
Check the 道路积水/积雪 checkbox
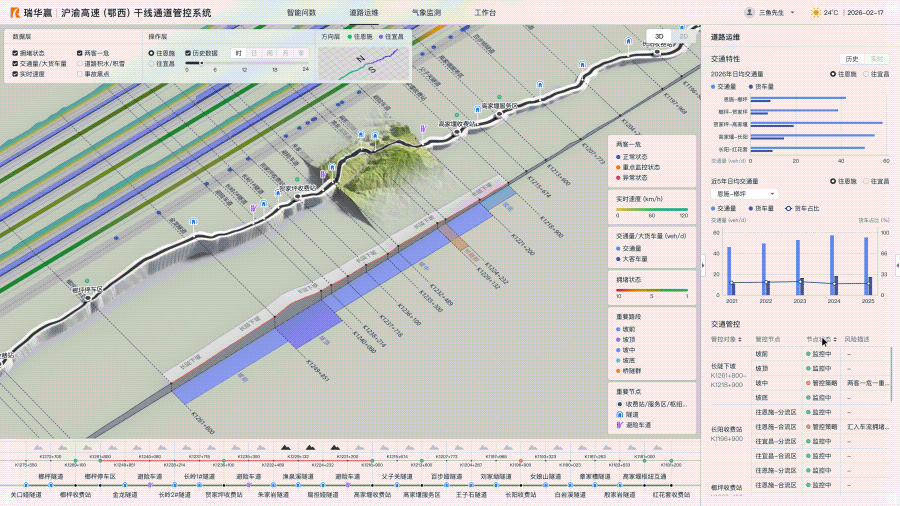[x=80, y=64]
